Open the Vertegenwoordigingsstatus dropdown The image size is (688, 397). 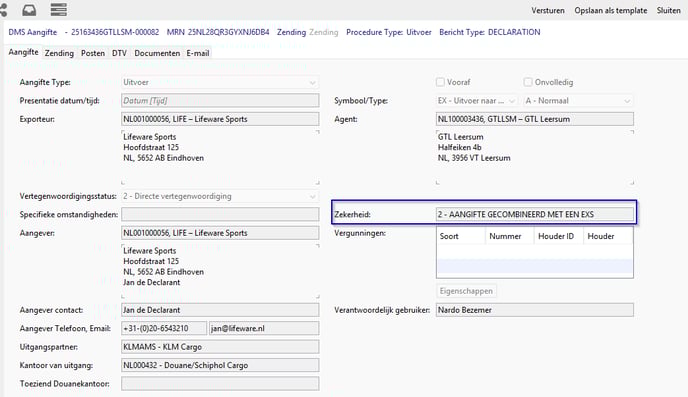220,196
